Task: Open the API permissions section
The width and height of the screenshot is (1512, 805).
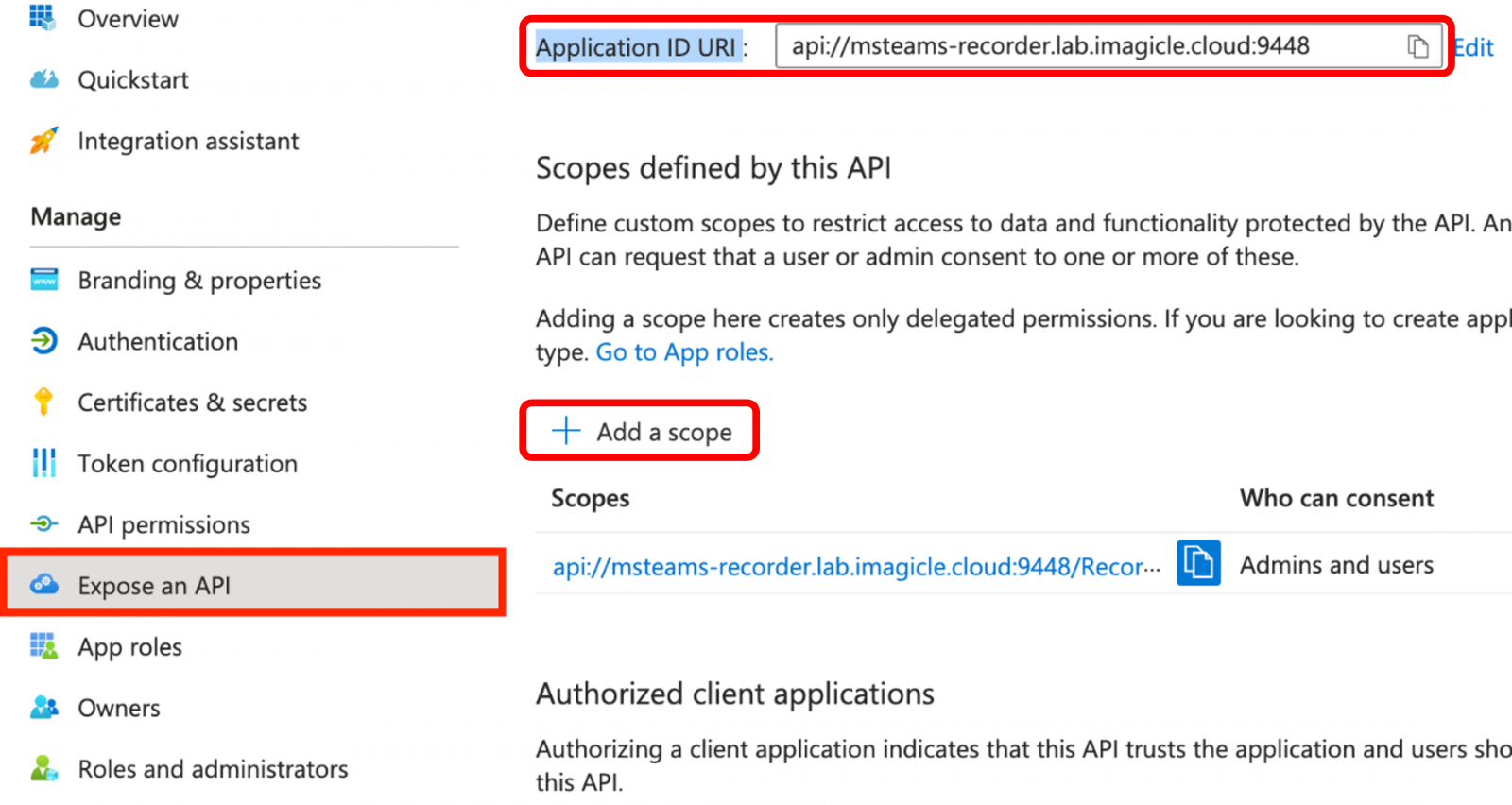Action: (x=163, y=524)
